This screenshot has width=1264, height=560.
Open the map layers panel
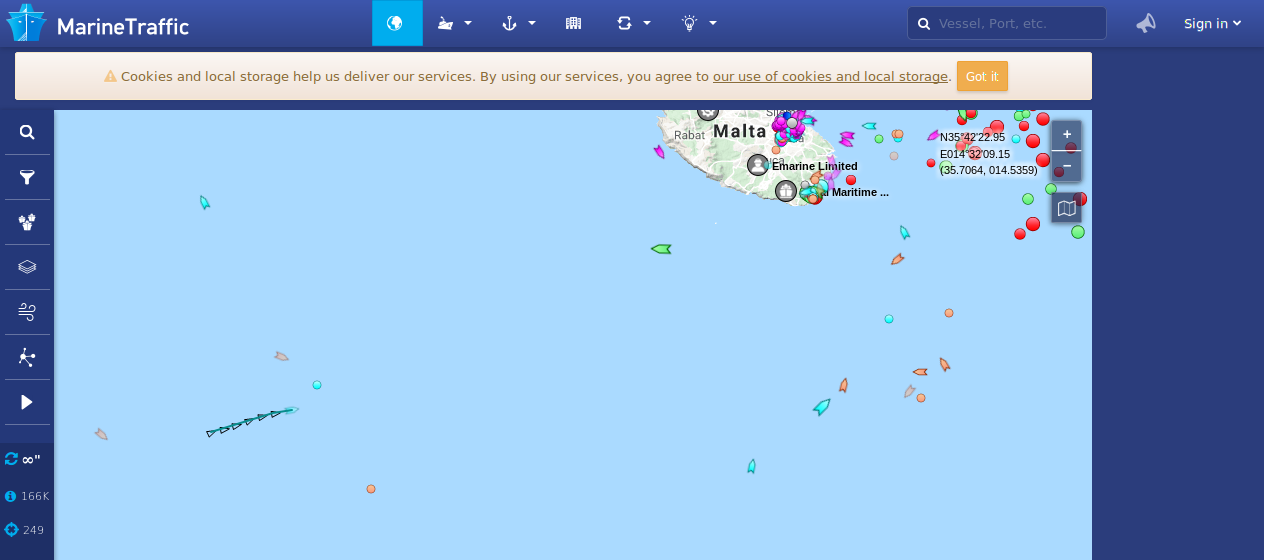(27, 267)
